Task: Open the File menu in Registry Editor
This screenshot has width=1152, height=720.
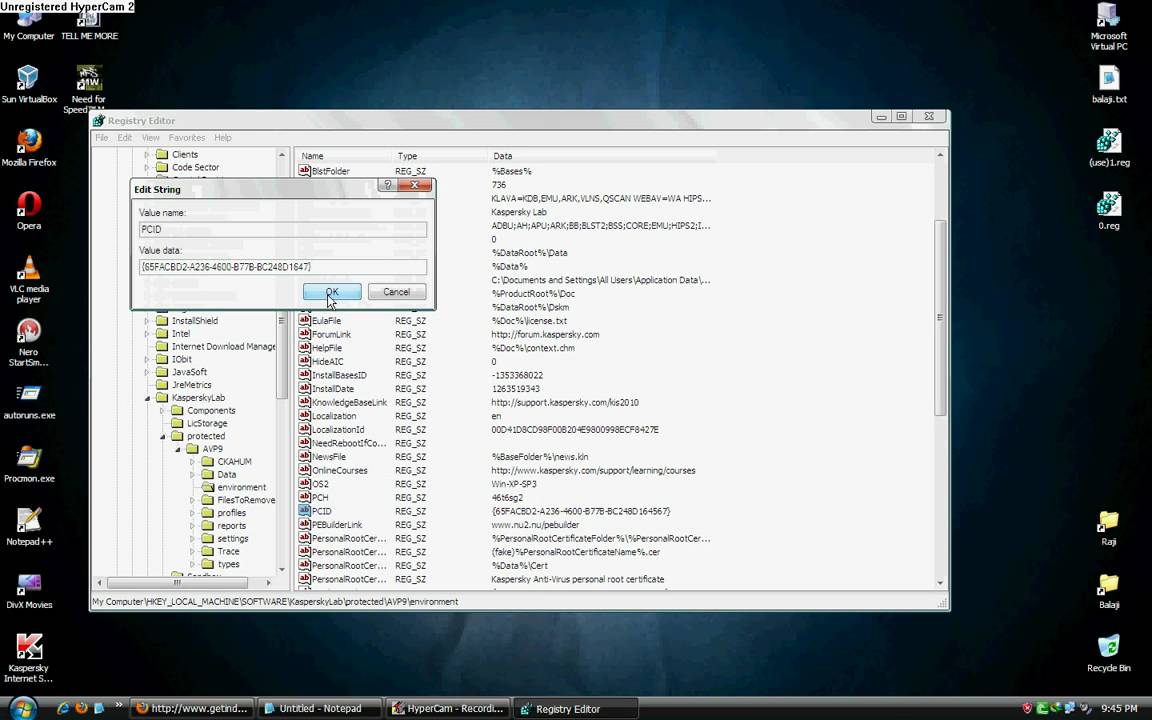Action: (101, 137)
